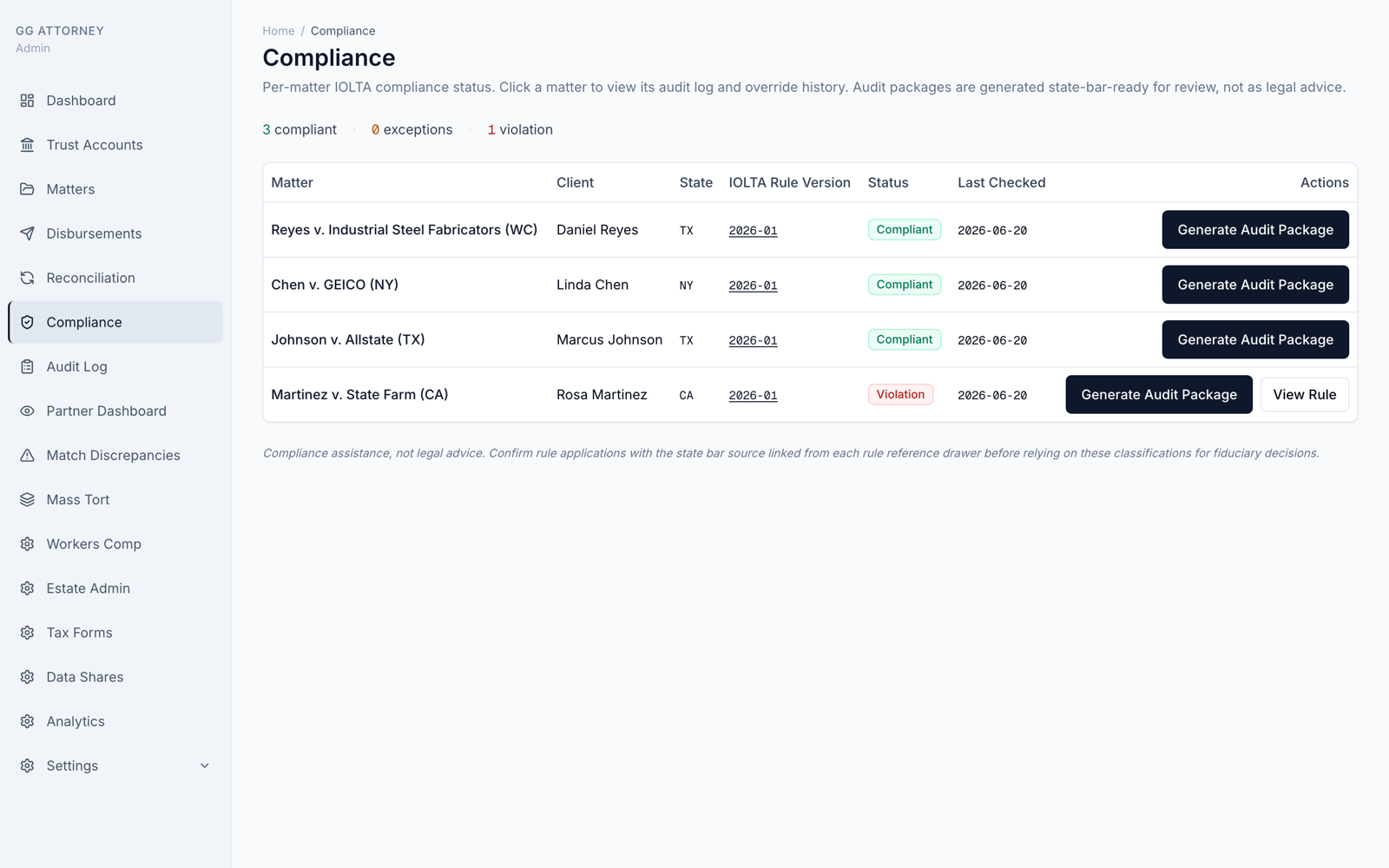Click the Reconciliation refresh icon

(x=27, y=278)
